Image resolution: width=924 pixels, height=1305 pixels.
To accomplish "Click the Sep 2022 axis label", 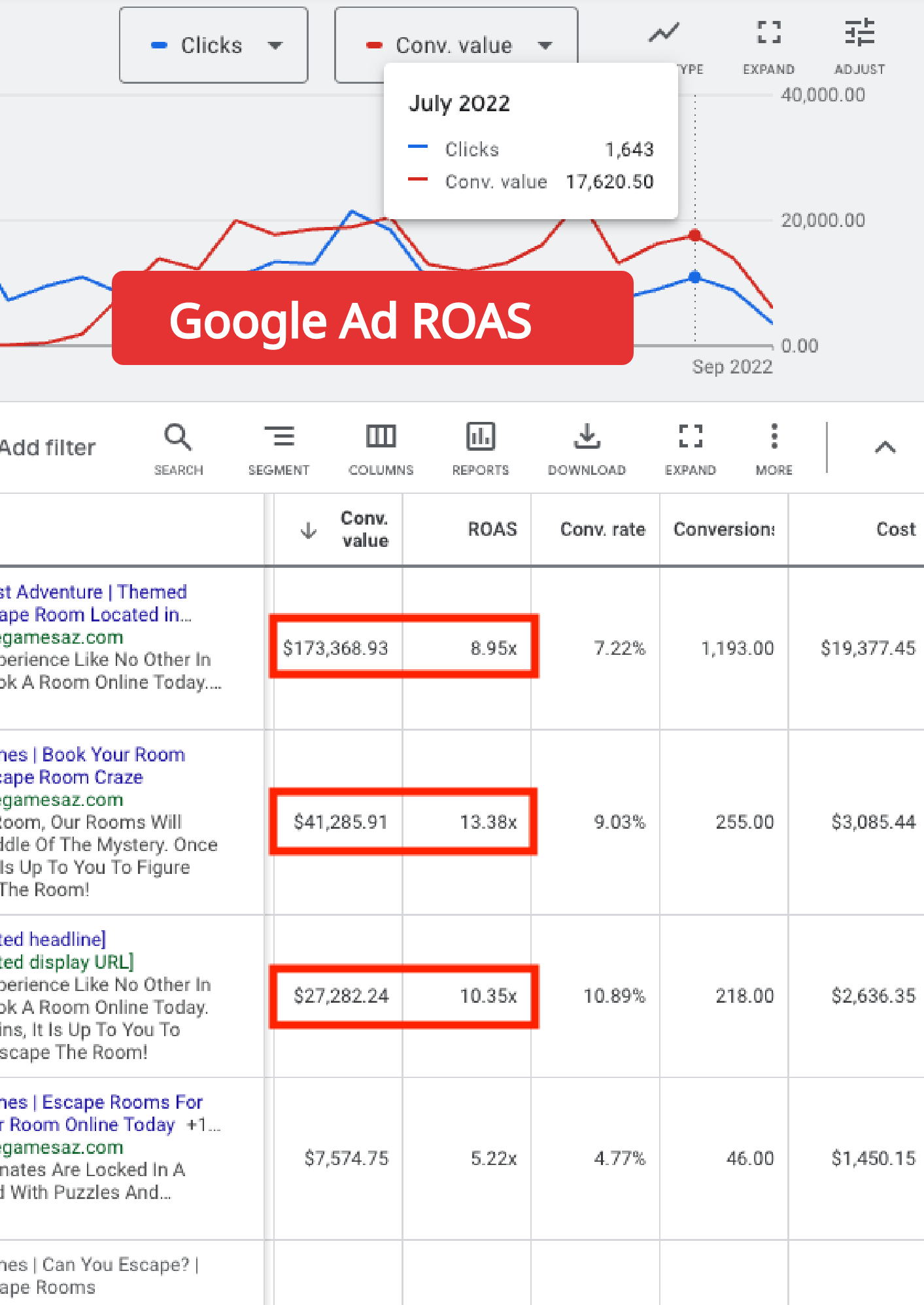I will (732, 367).
